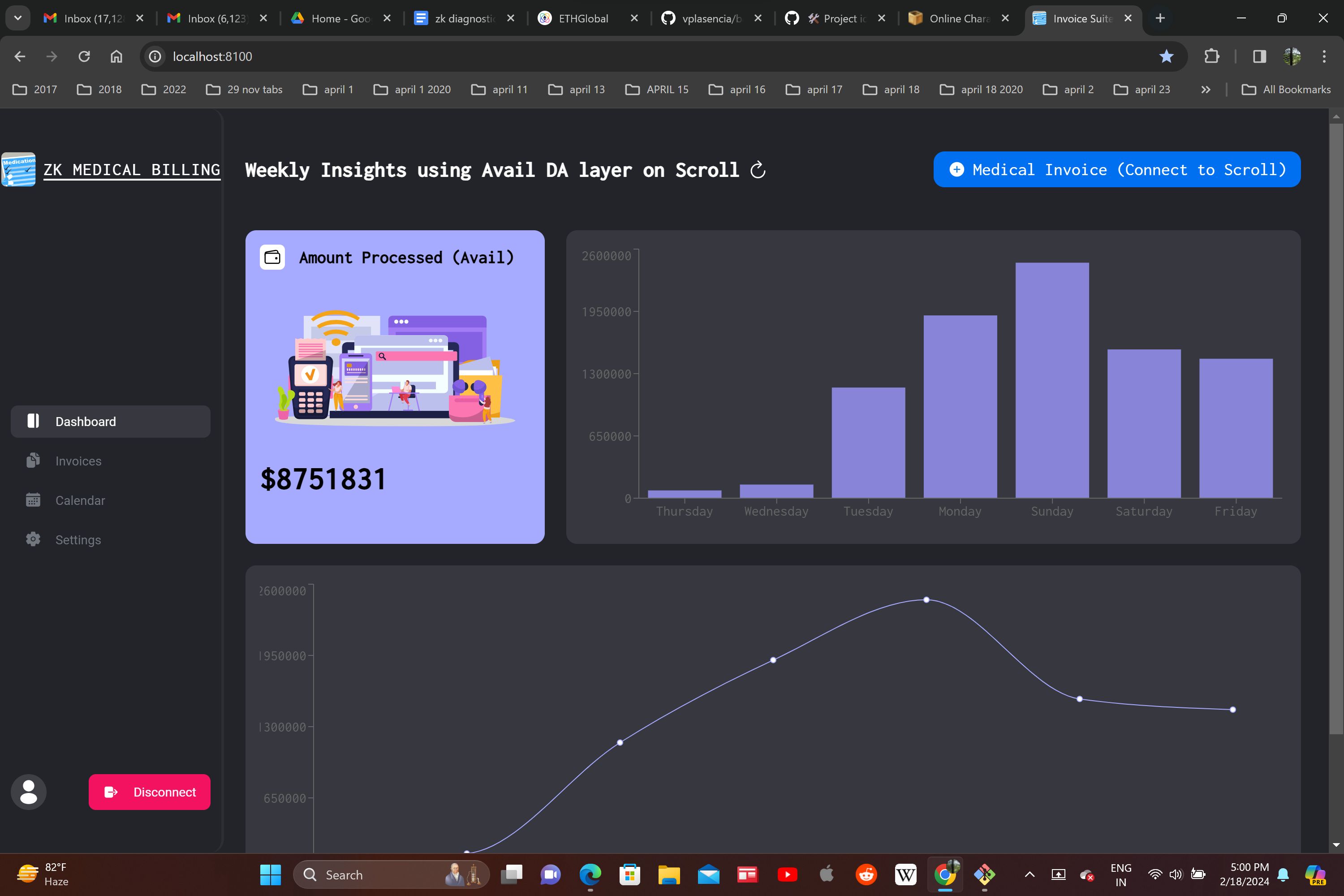Click the billing illustration in Amount Processed card
Image resolution: width=1344 pixels, height=896 pixels.
tap(395, 368)
